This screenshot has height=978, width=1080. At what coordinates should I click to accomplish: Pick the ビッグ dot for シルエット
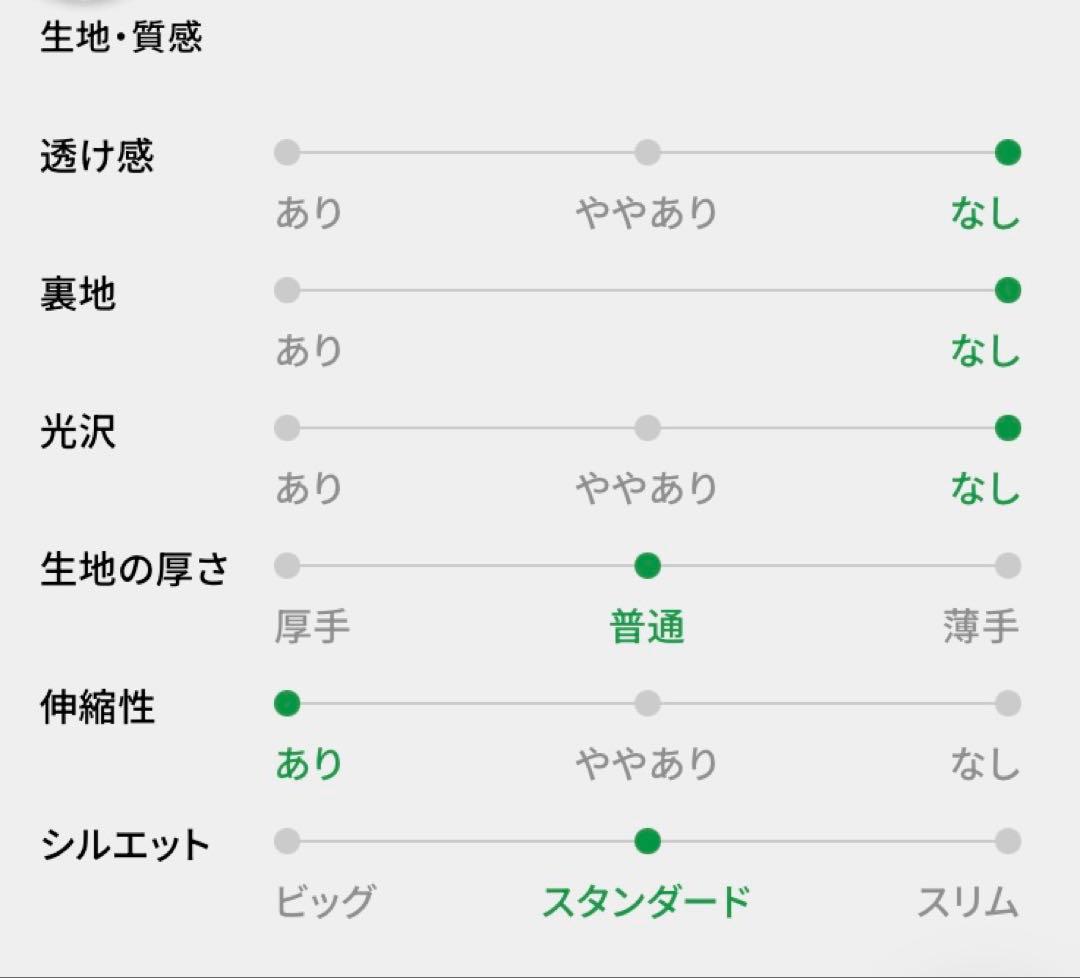(x=287, y=841)
